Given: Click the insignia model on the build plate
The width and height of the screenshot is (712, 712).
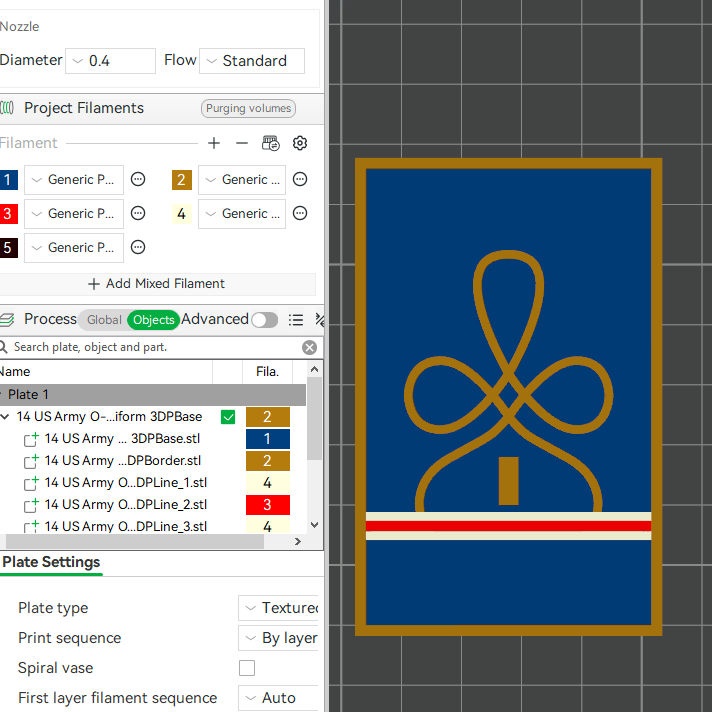Looking at the screenshot, I should coord(508,397).
